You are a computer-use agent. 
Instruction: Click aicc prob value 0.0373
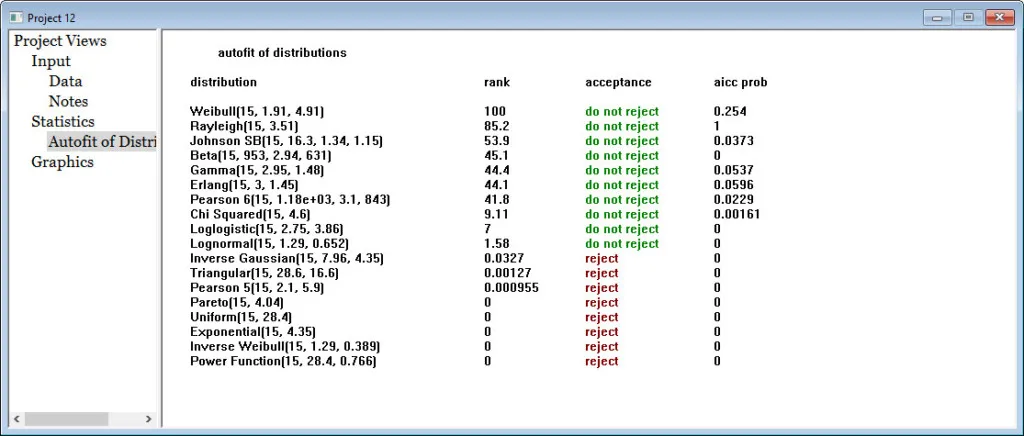click(x=733, y=141)
